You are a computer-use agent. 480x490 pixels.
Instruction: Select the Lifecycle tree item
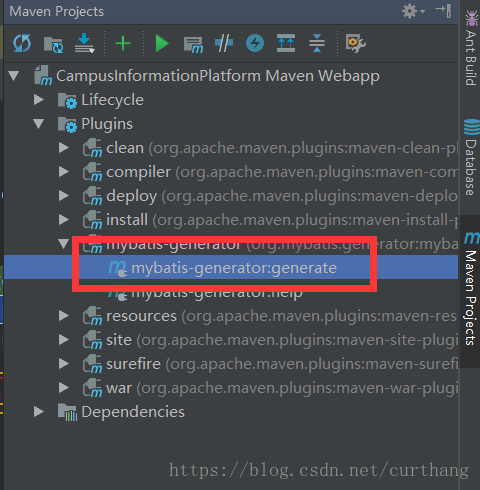coord(113,100)
